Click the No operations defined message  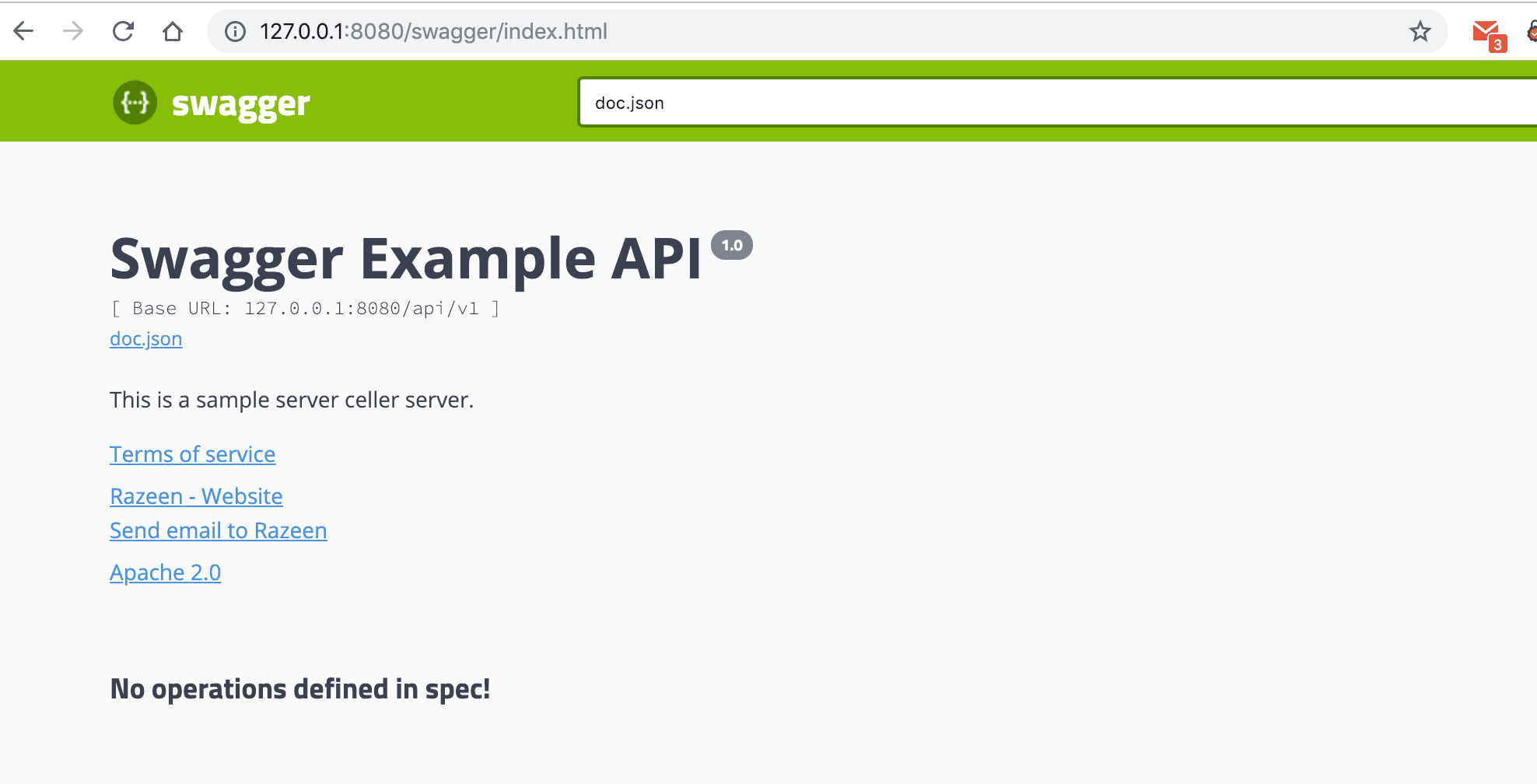300,689
